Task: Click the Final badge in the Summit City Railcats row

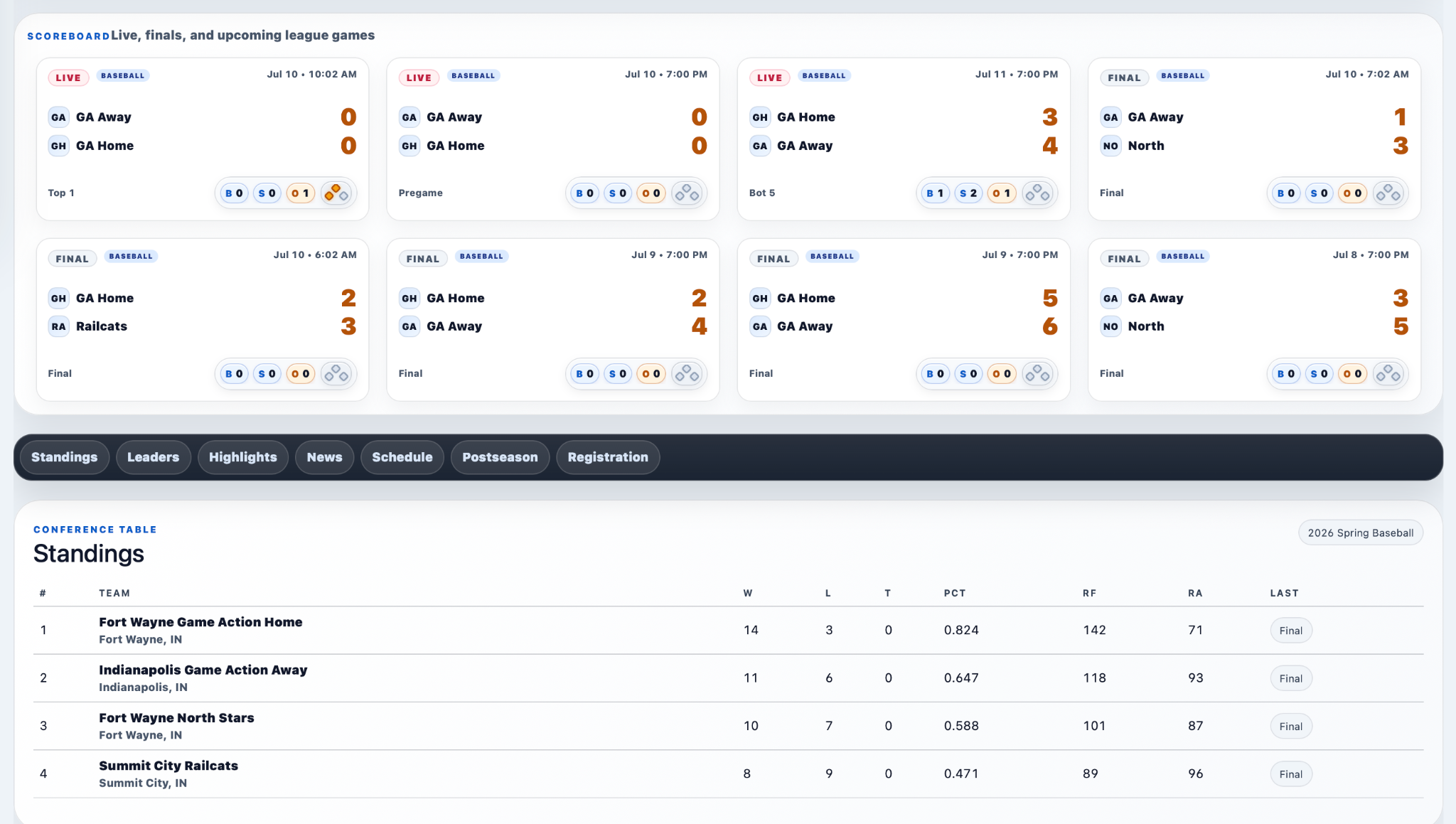Action: pos(1291,774)
